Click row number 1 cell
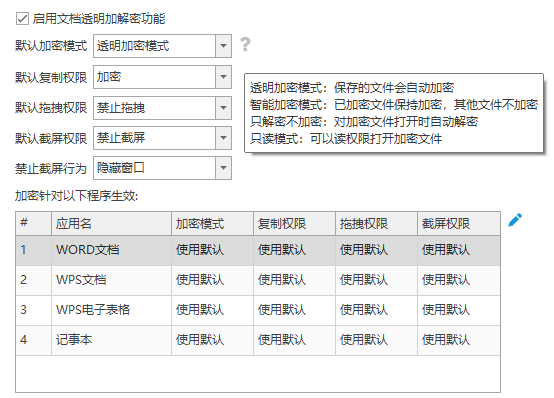 tap(34, 250)
